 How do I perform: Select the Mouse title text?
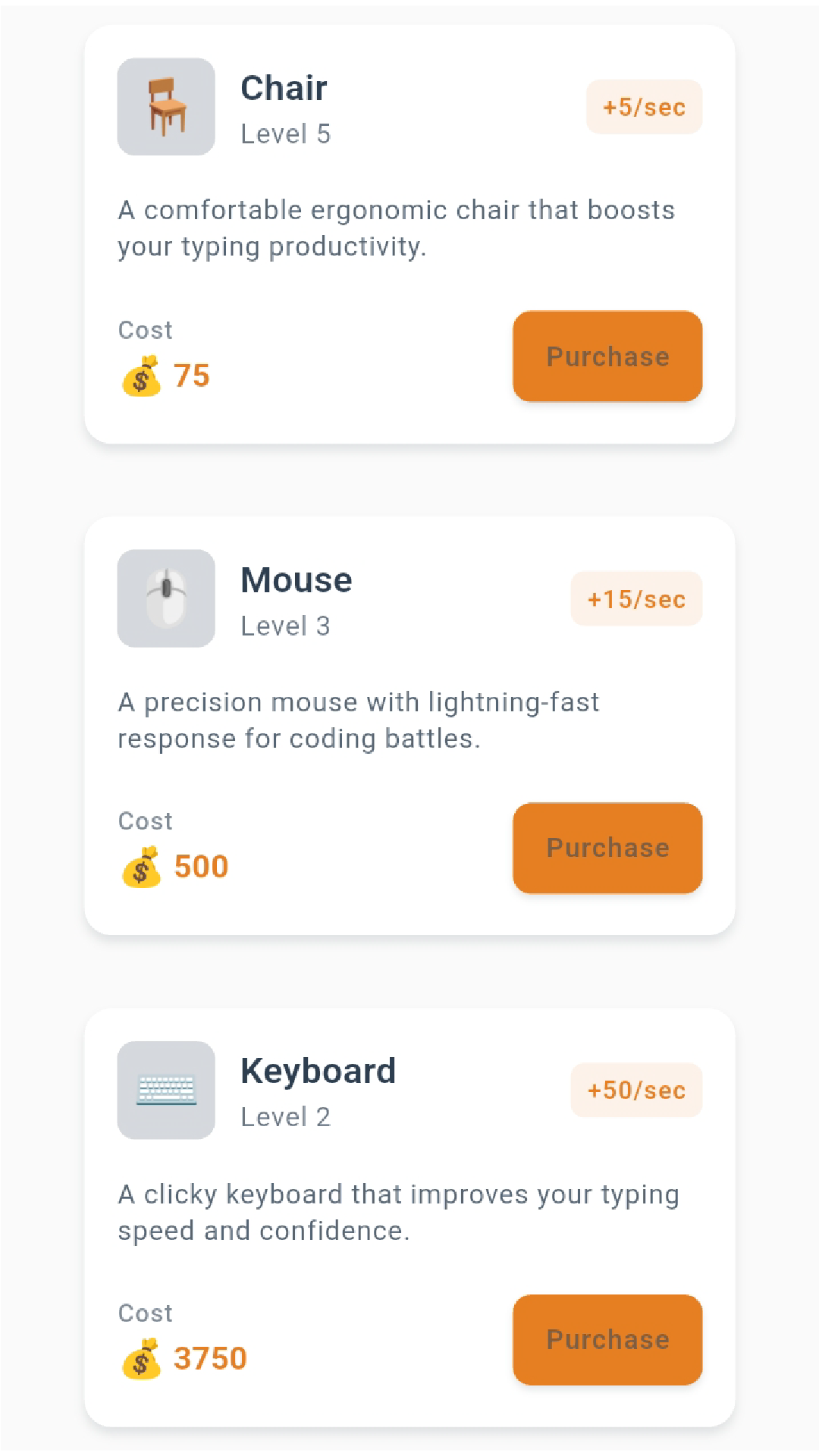coord(296,580)
